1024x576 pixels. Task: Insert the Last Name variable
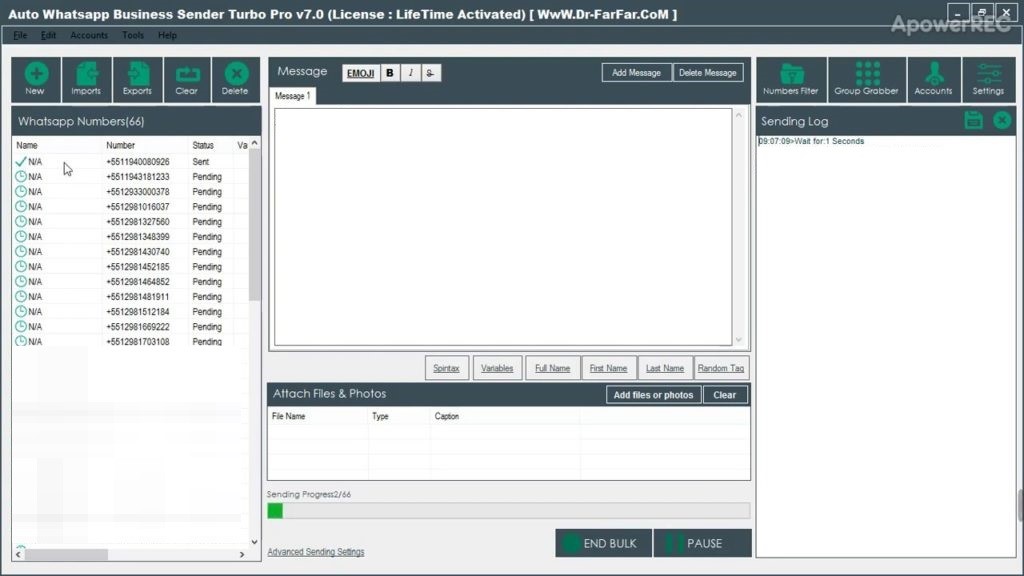pyautogui.click(x=665, y=368)
